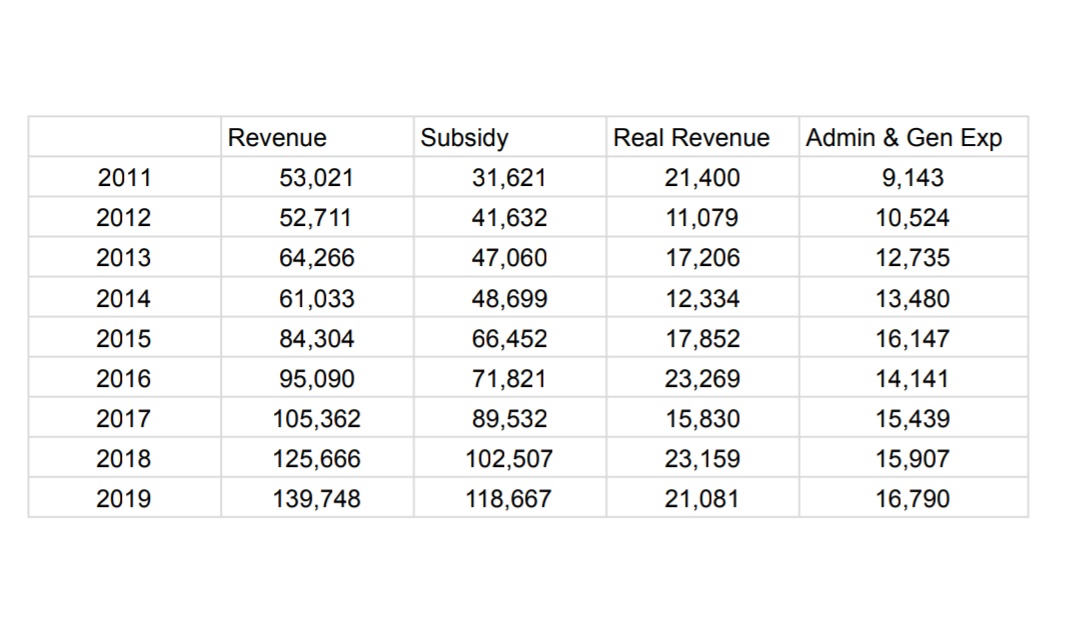Viewport: 1079px width, 635px height.
Task: Choose admin expense cell 15,907
Action: [x=912, y=458]
